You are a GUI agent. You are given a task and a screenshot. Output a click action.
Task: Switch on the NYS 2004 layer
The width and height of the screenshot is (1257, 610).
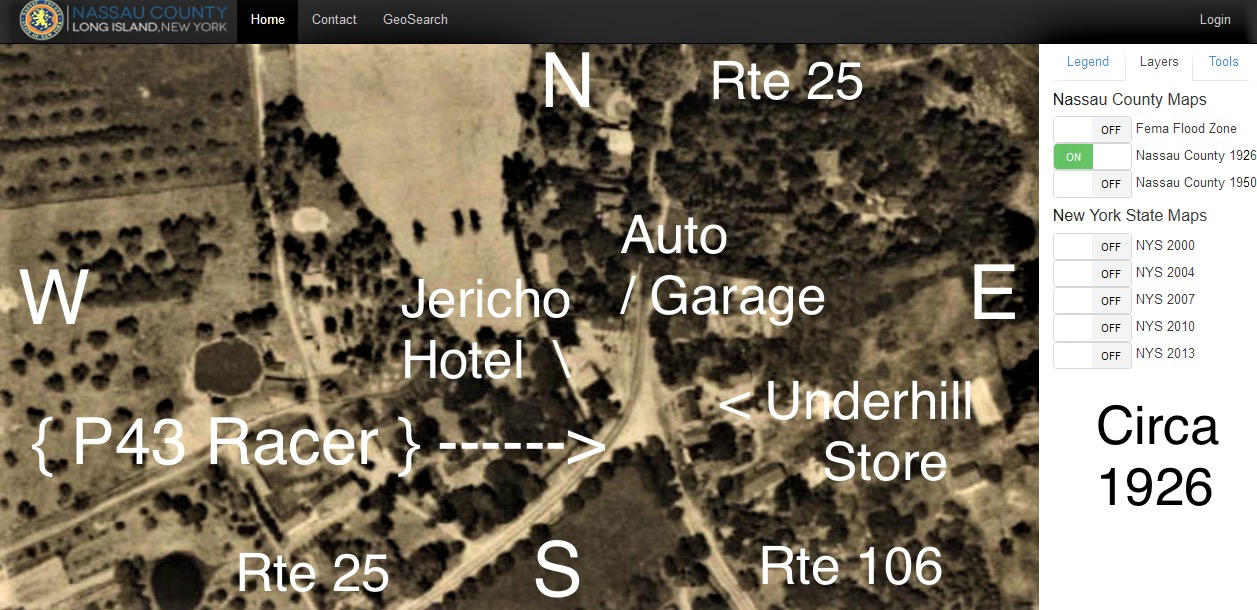tap(1092, 274)
